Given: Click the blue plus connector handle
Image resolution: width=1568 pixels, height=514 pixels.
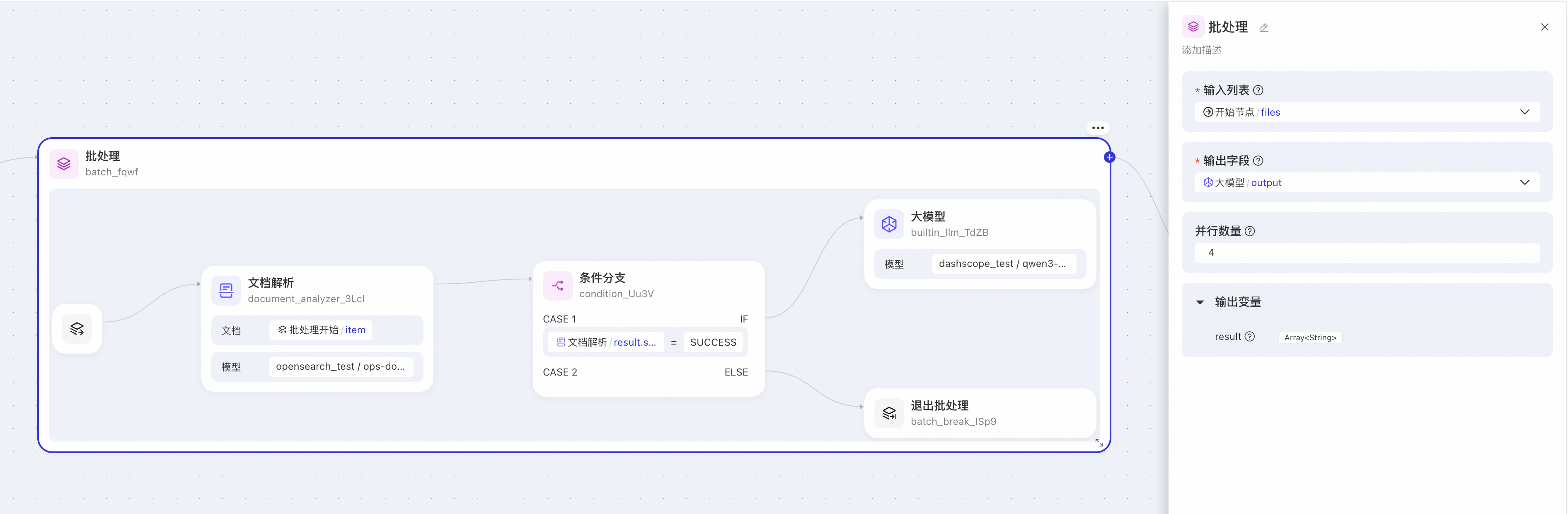Looking at the screenshot, I should [1109, 157].
